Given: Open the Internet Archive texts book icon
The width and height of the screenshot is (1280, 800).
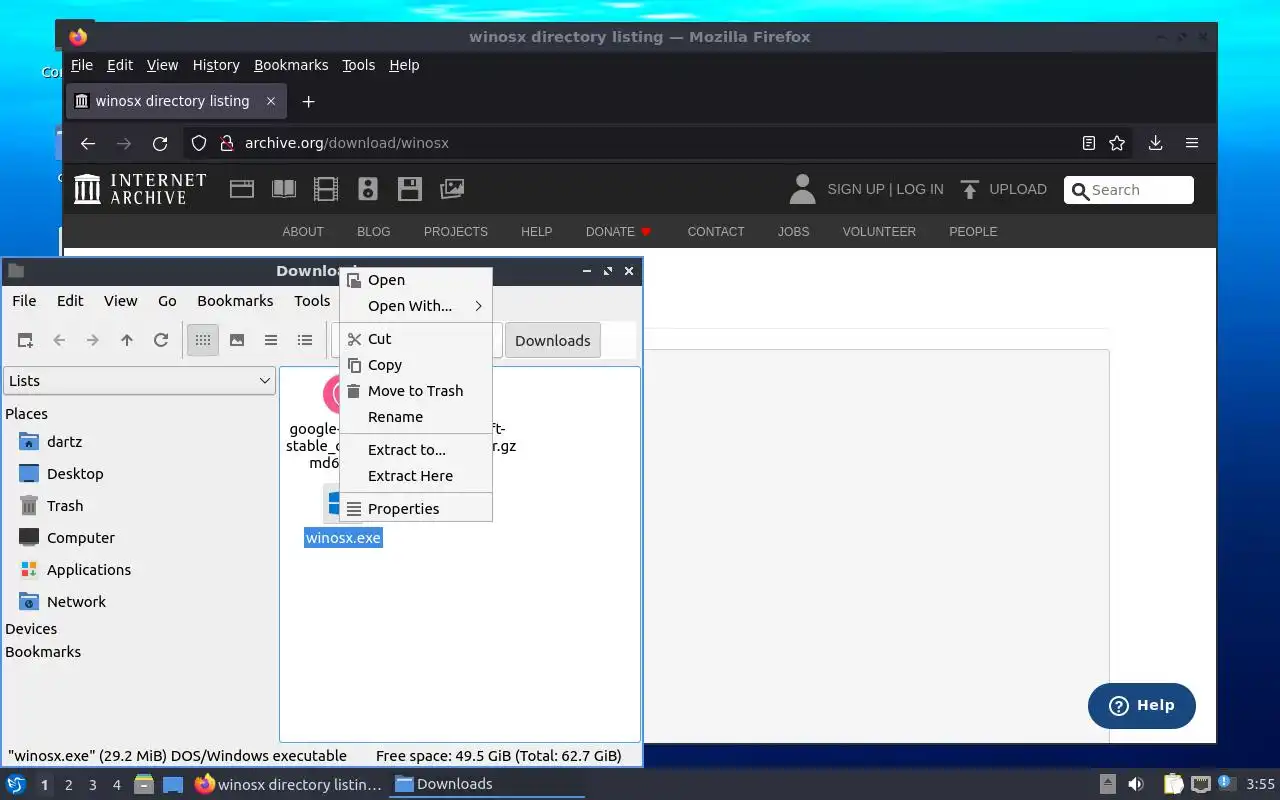Looking at the screenshot, I should 284,189.
